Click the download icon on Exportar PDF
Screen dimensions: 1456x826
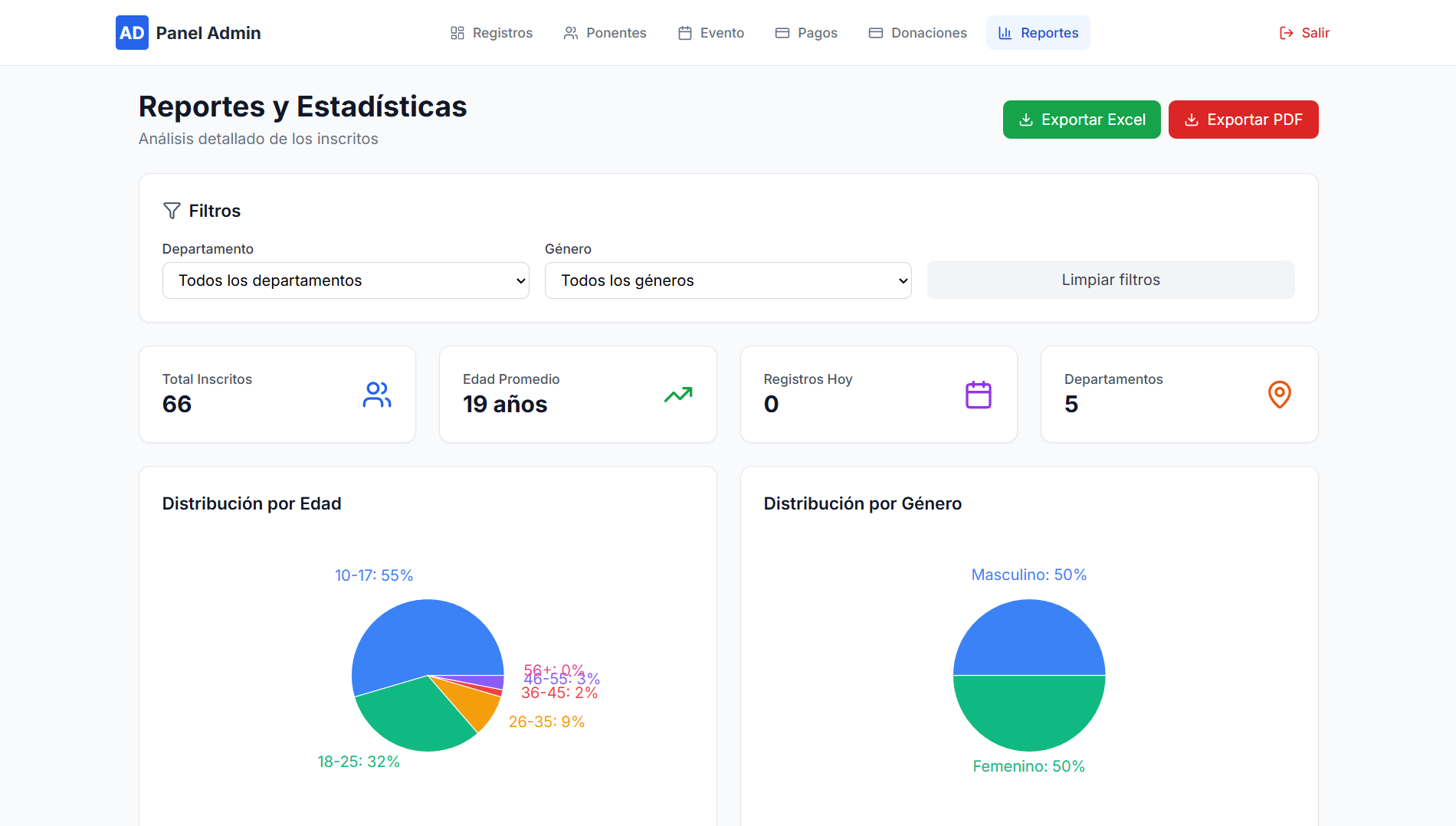1191,120
